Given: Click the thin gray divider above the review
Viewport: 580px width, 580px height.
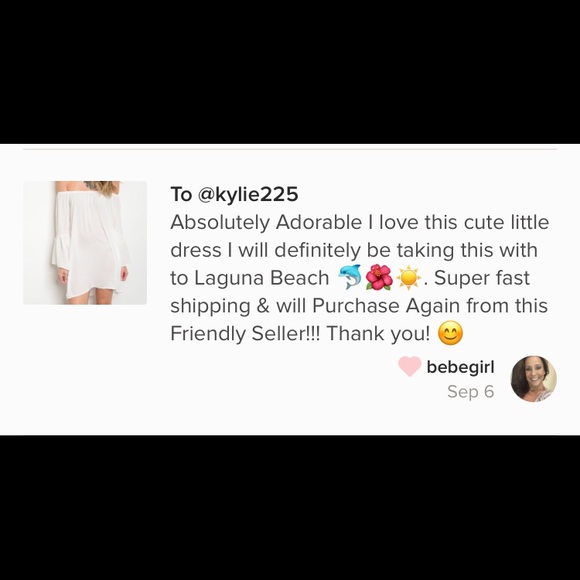Looking at the screenshot, I should tap(290, 149).
